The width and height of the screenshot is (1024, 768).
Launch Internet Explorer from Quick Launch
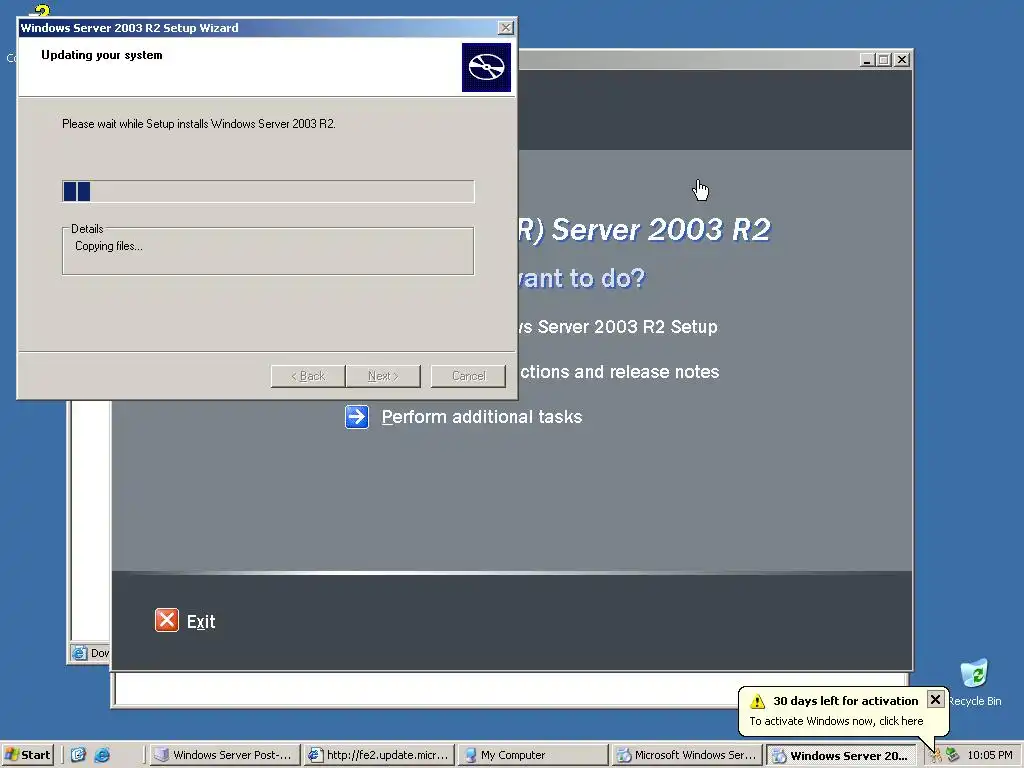[x=102, y=755]
